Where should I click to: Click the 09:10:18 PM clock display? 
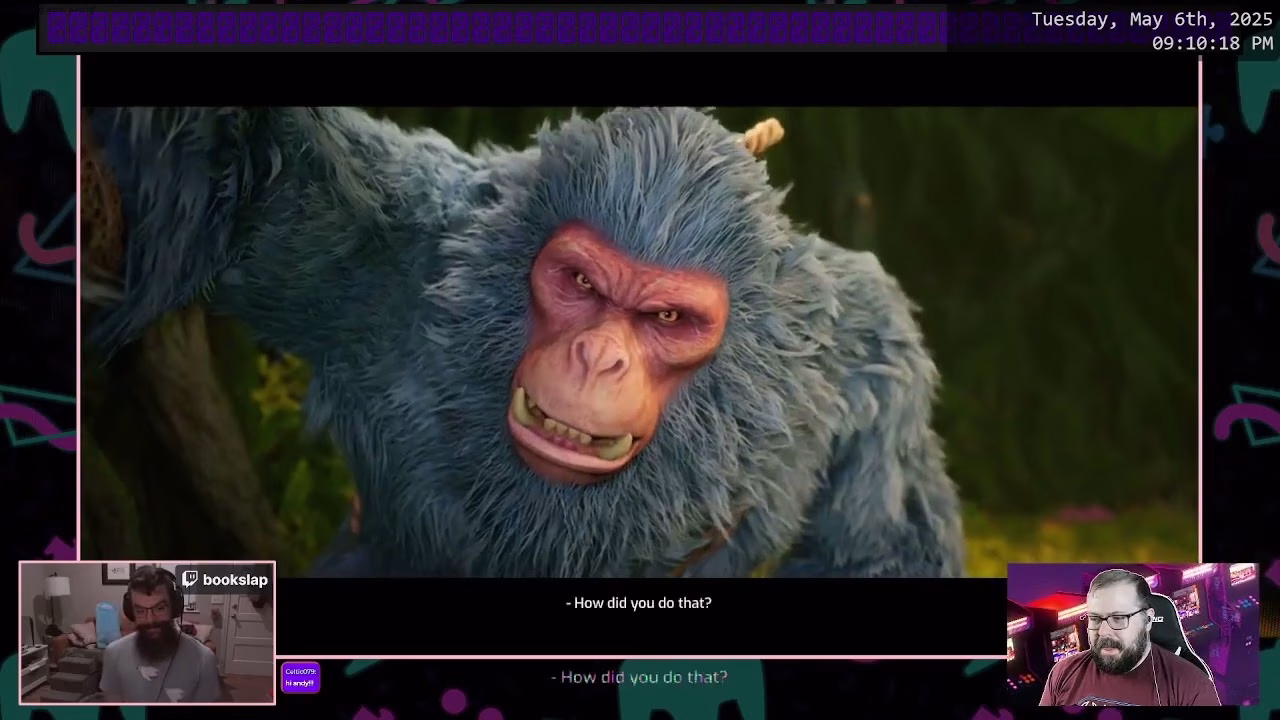[1212, 44]
